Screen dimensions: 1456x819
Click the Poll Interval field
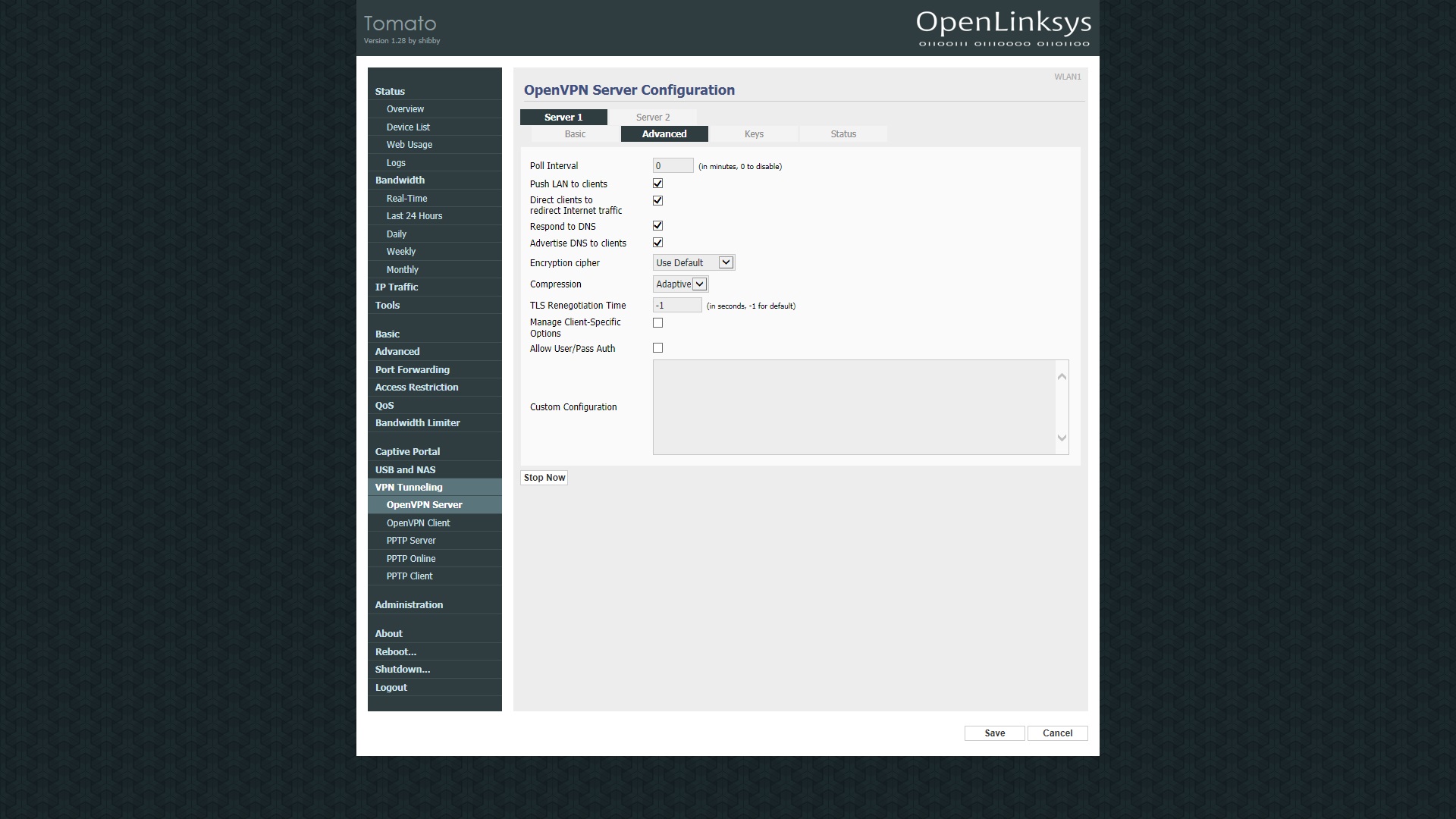tap(673, 166)
